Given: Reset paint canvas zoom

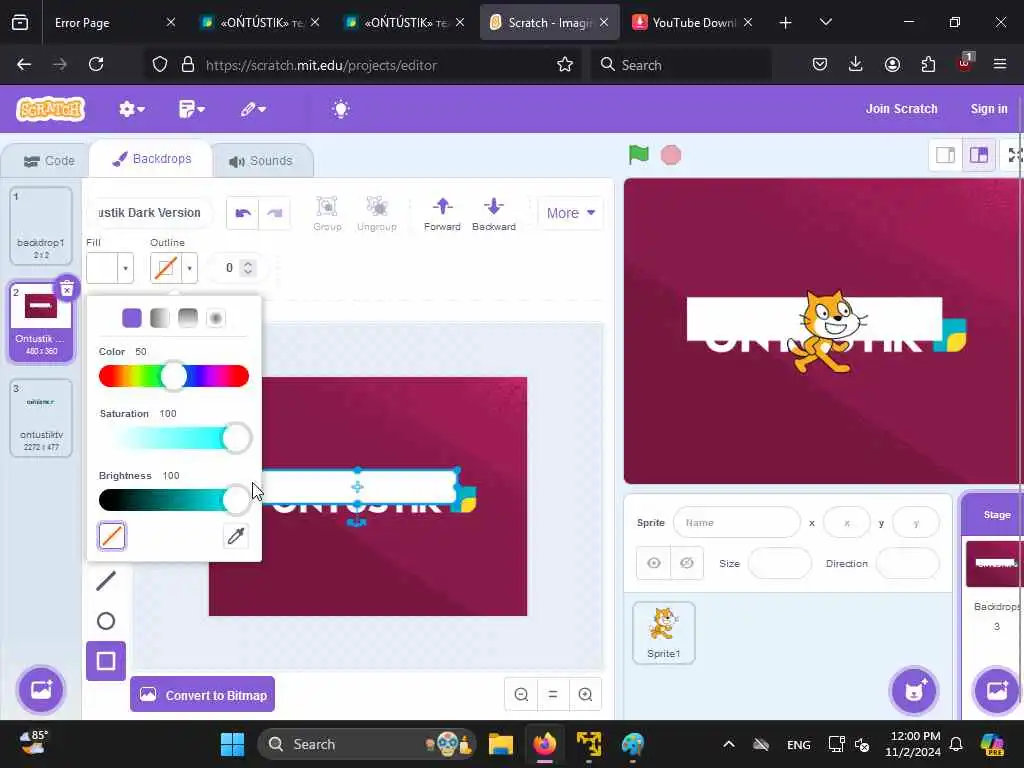Looking at the screenshot, I should 553,694.
